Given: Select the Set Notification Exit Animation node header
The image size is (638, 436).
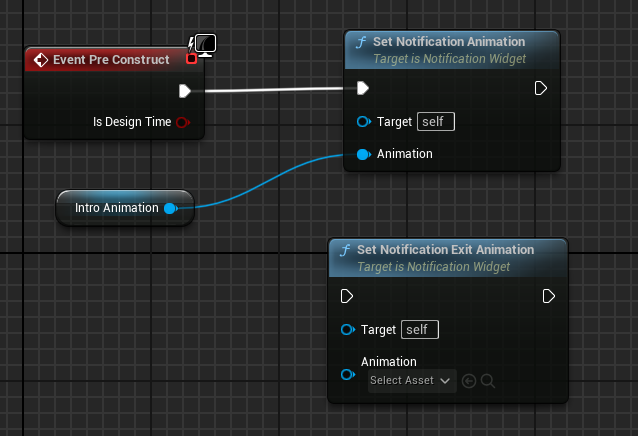Looking at the screenshot, I should pyautogui.click(x=448, y=258).
